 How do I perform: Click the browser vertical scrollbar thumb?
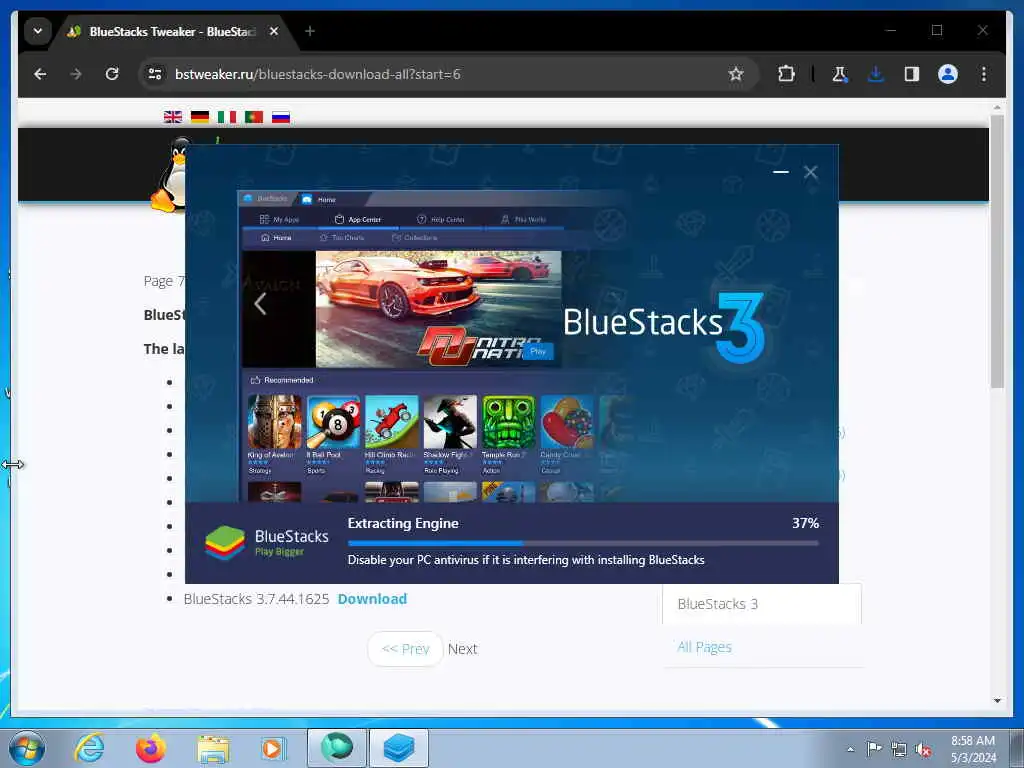pyautogui.click(x=997, y=251)
